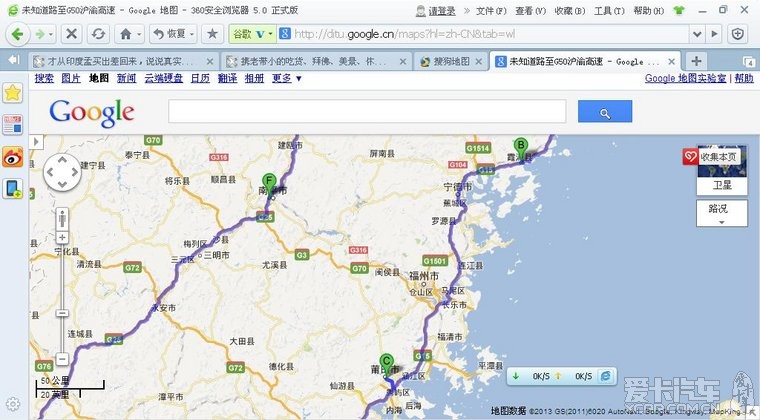Image resolution: width=760 pixels, height=420 pixels.
Task: Close the 搜狗地图 tab
Action: click(x=479, y=62)
